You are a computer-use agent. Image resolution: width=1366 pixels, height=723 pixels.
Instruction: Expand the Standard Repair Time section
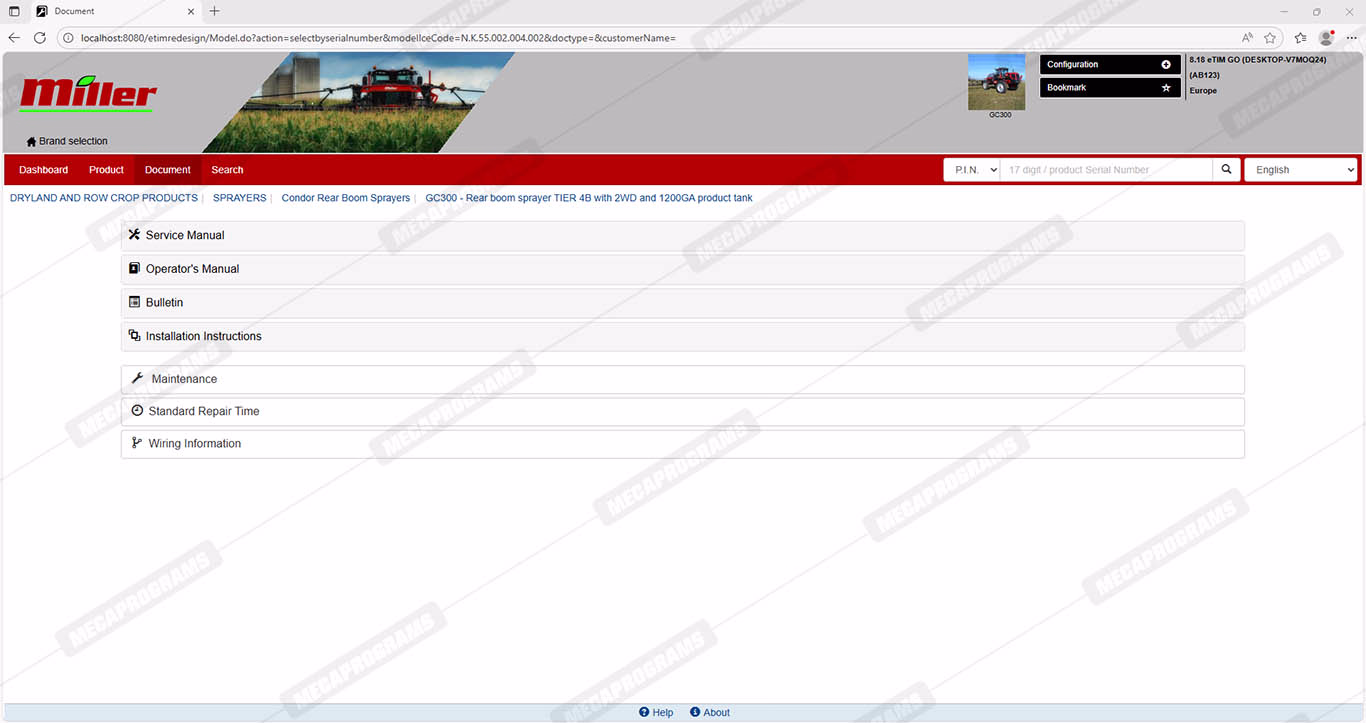point(203,412)
